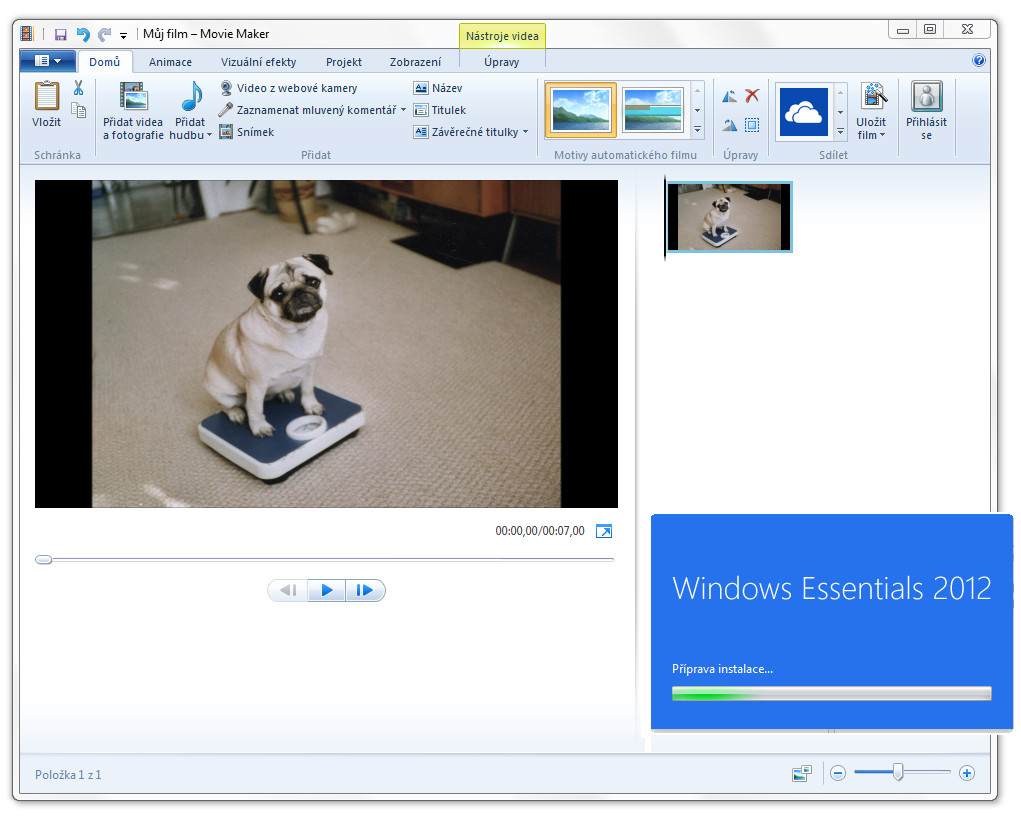This screenshot has height=818, width=1021.
Task: Click the Play button
Action: click(x=326, y=591)
